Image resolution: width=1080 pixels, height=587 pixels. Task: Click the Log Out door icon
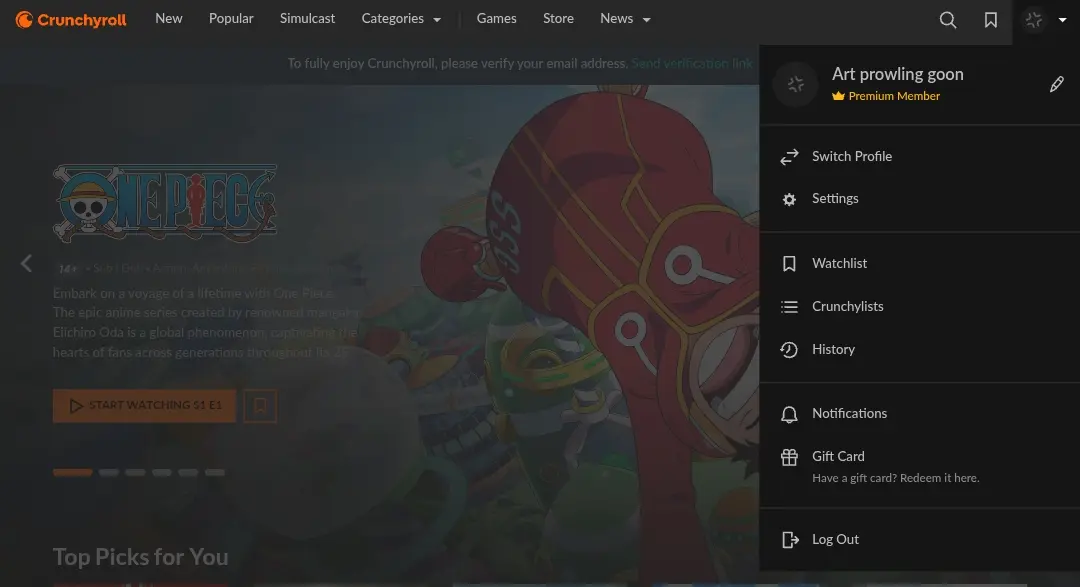[x=790, y=539]
